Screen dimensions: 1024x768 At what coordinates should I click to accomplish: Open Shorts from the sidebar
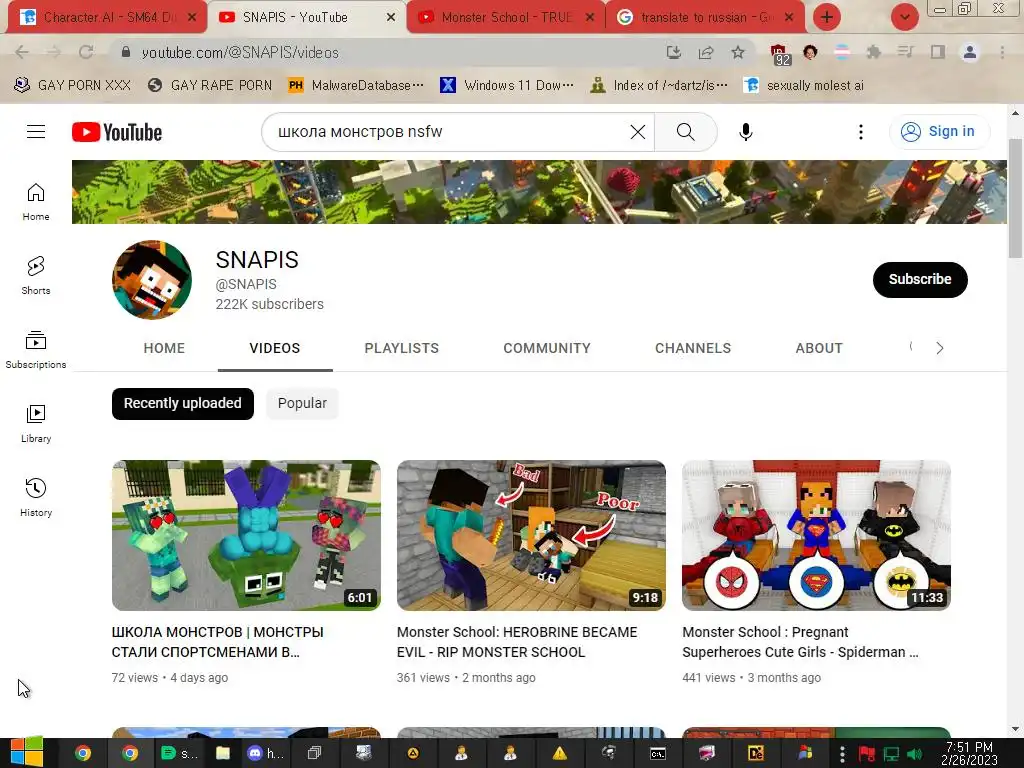coord(36,275)
